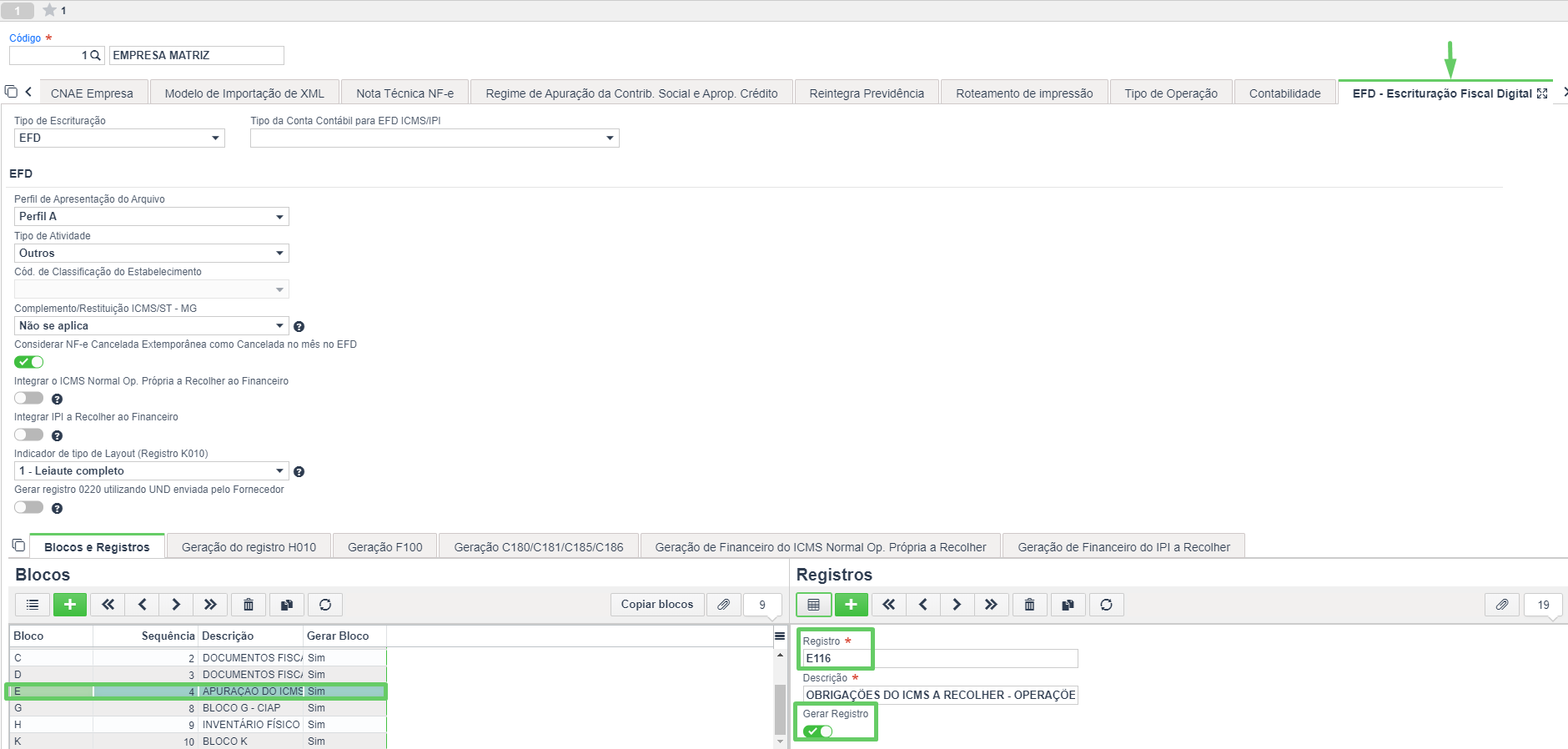Click the Registro input field with E116
The image size is (1568, 749).
click(x=939, y=659)
